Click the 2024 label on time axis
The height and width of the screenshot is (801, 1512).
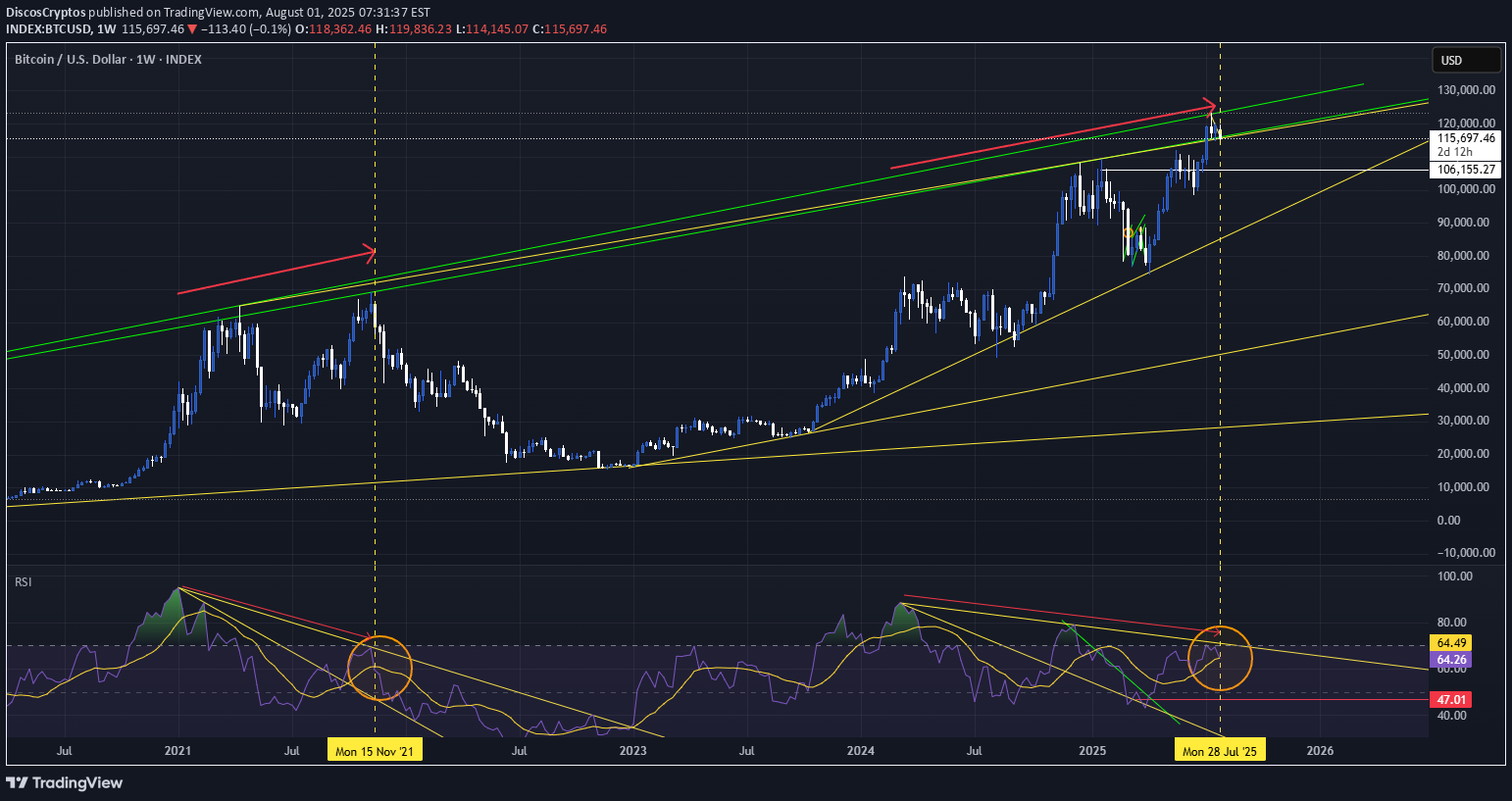[860, 751]
